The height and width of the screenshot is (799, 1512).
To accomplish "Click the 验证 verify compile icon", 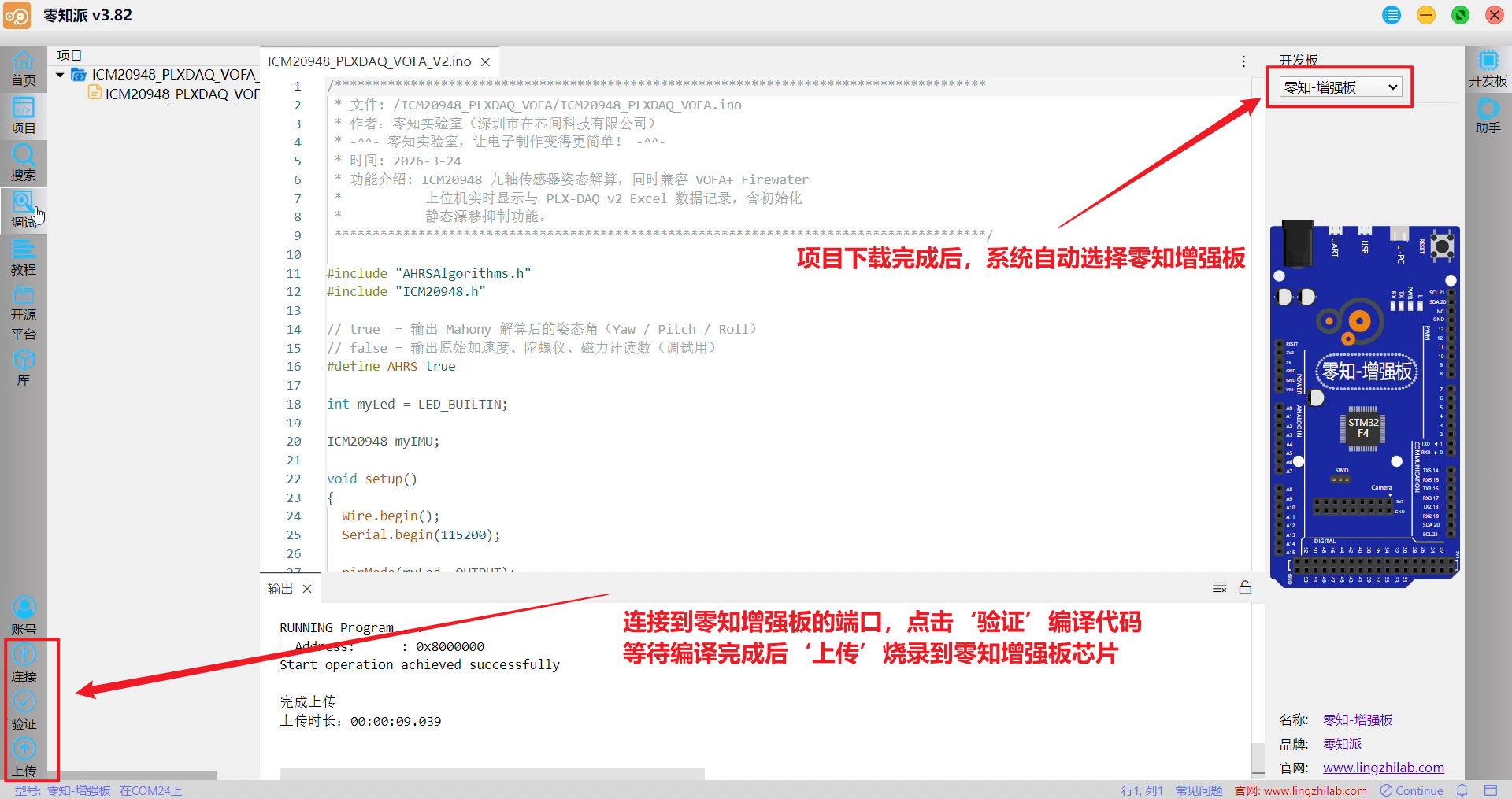I will (24, 710).
